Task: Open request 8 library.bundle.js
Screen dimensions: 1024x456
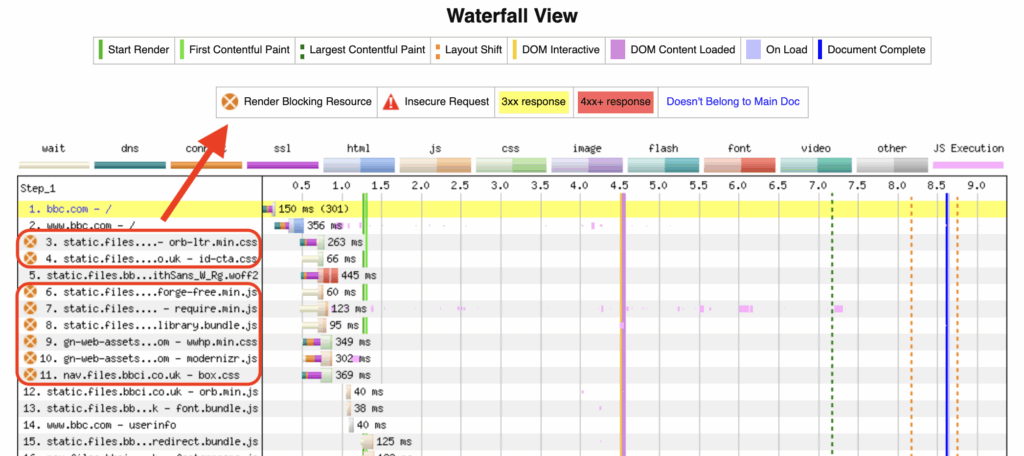Action: tap(151, 325)
